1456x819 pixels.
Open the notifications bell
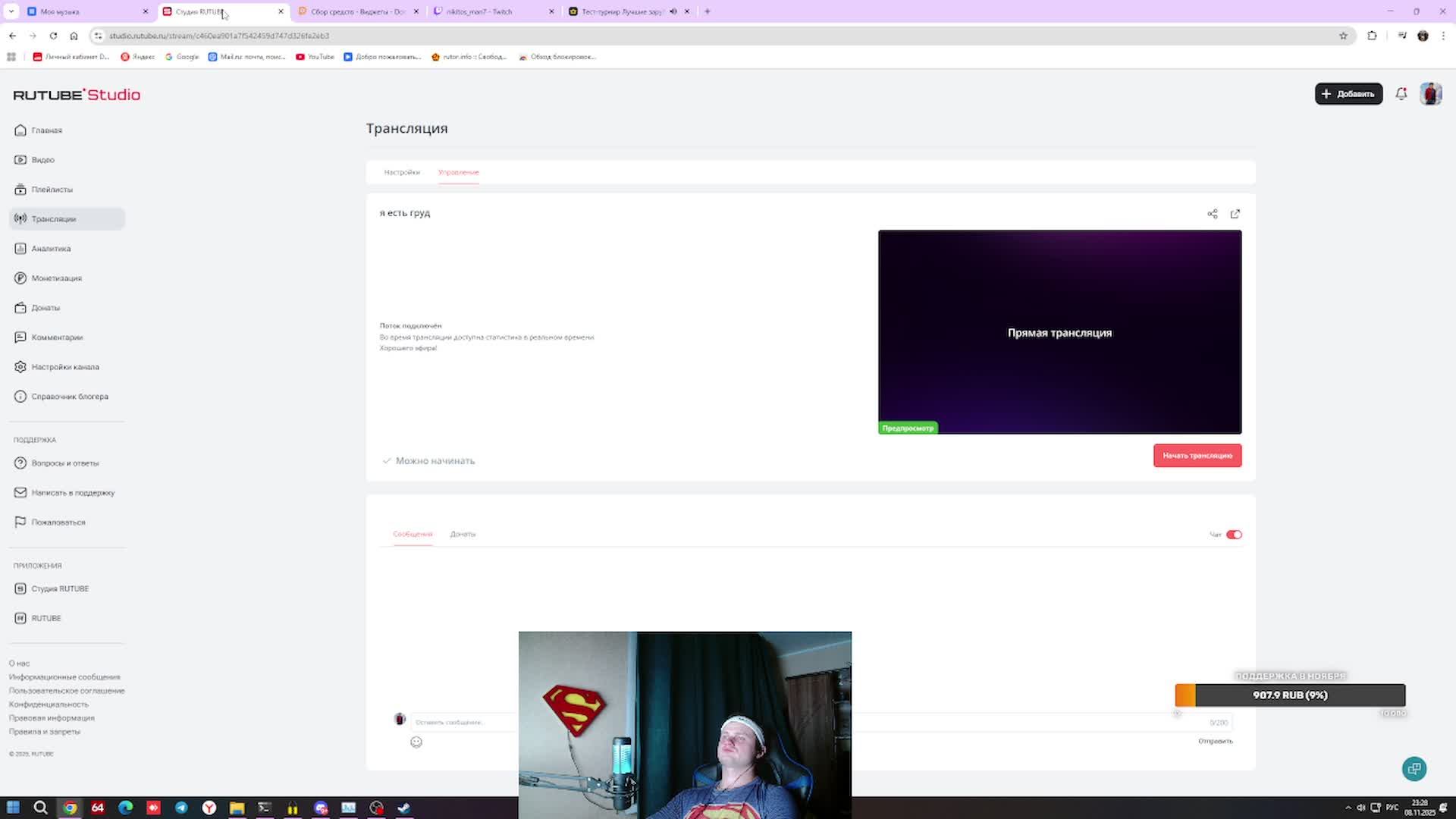(x=1401, y=94)
